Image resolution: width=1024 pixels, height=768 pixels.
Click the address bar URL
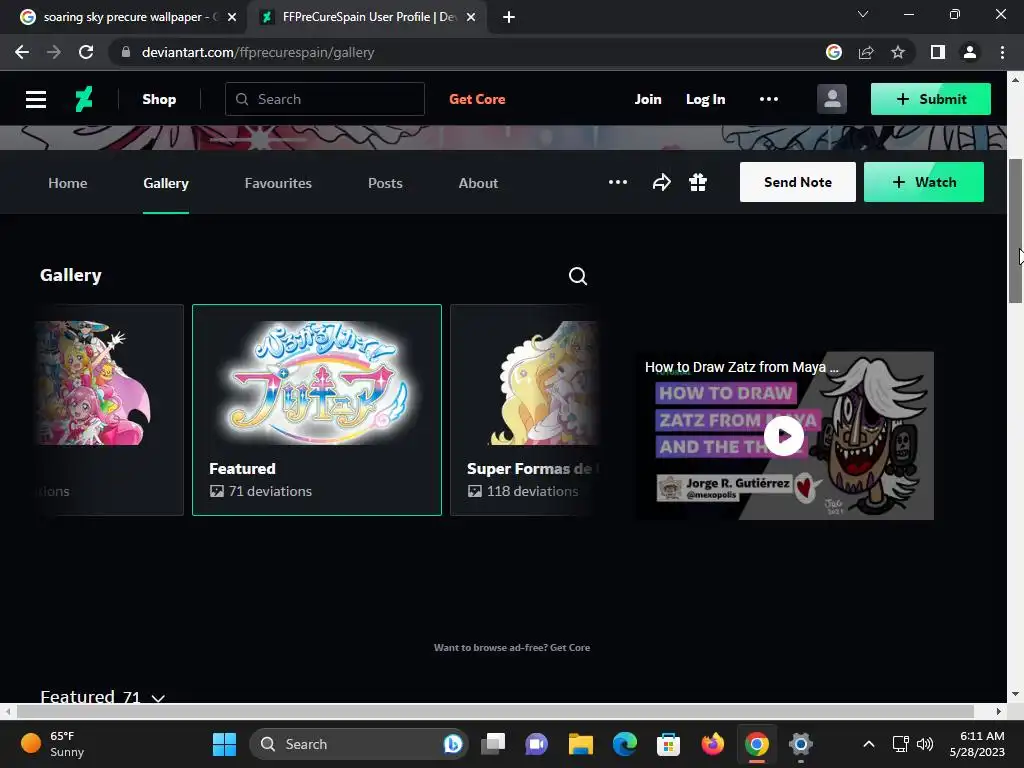tap(258, 52)
